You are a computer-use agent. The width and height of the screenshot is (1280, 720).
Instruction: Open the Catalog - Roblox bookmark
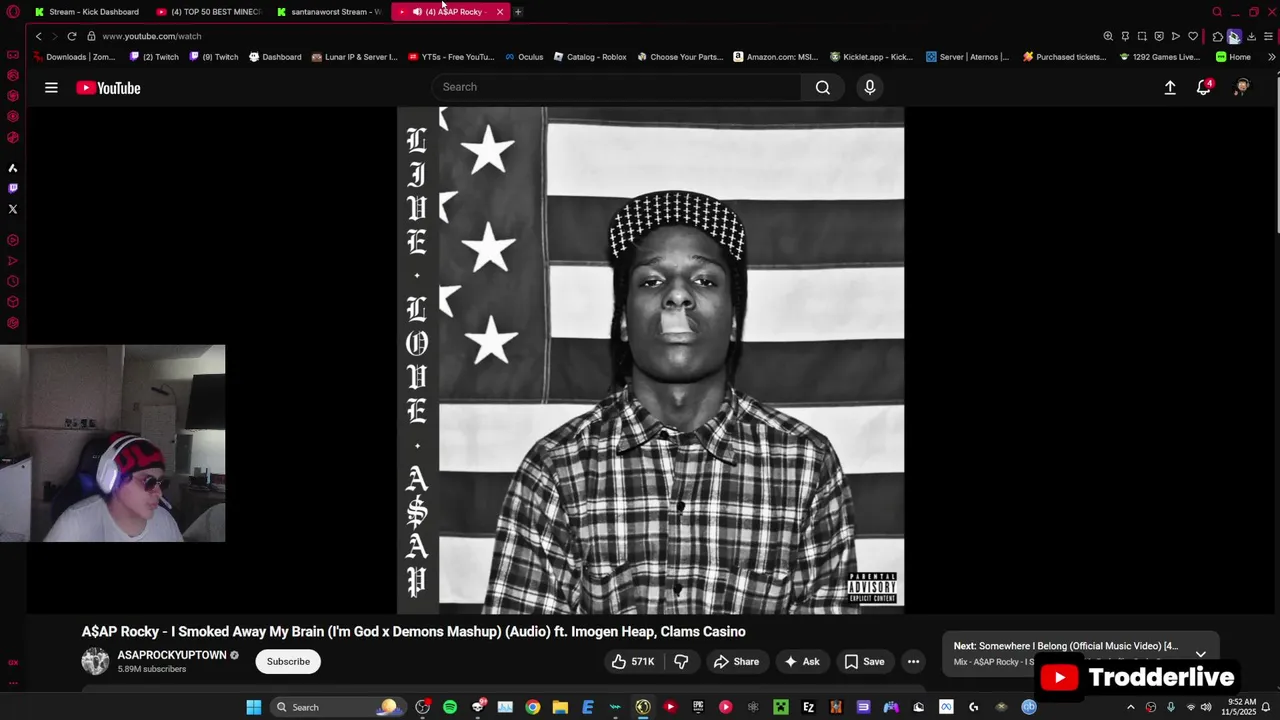[590, 57]
